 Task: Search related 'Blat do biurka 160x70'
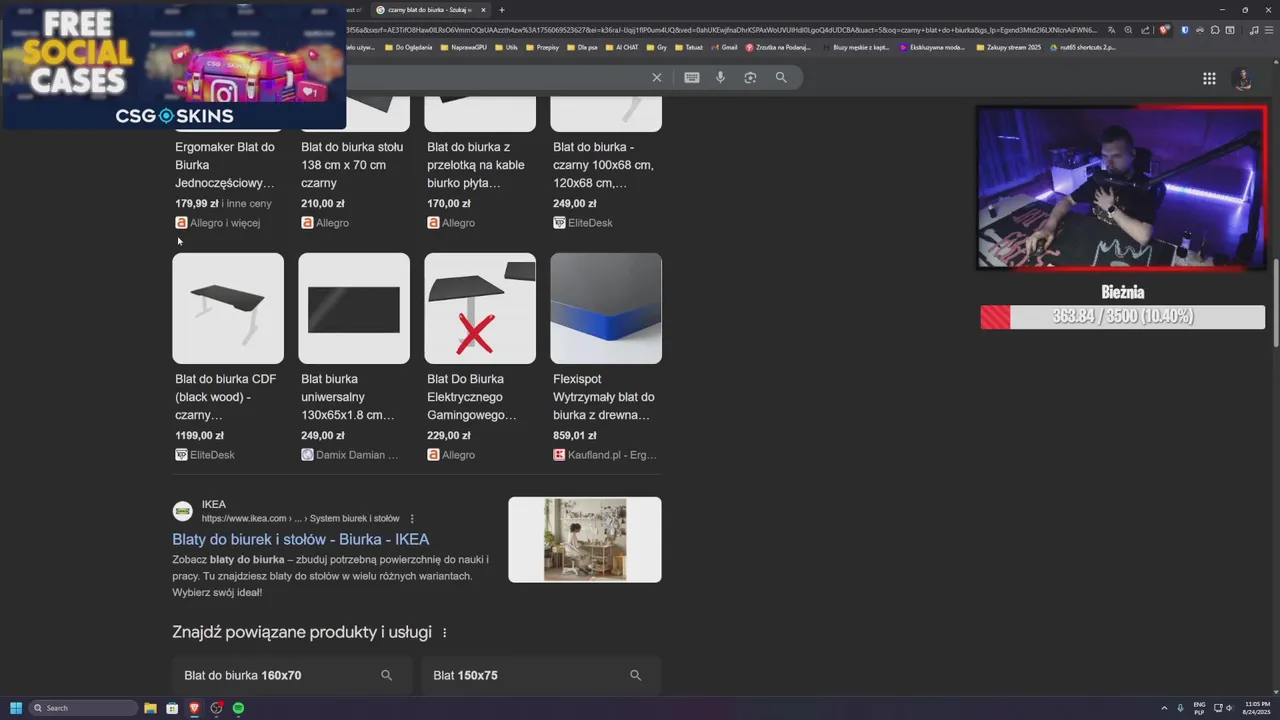[291, 676]
